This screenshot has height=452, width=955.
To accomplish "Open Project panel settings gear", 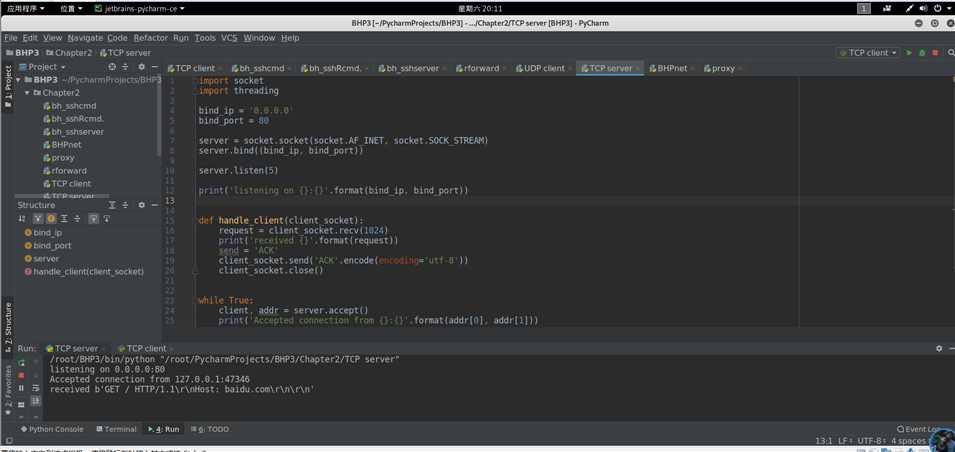I will point(142,67).
